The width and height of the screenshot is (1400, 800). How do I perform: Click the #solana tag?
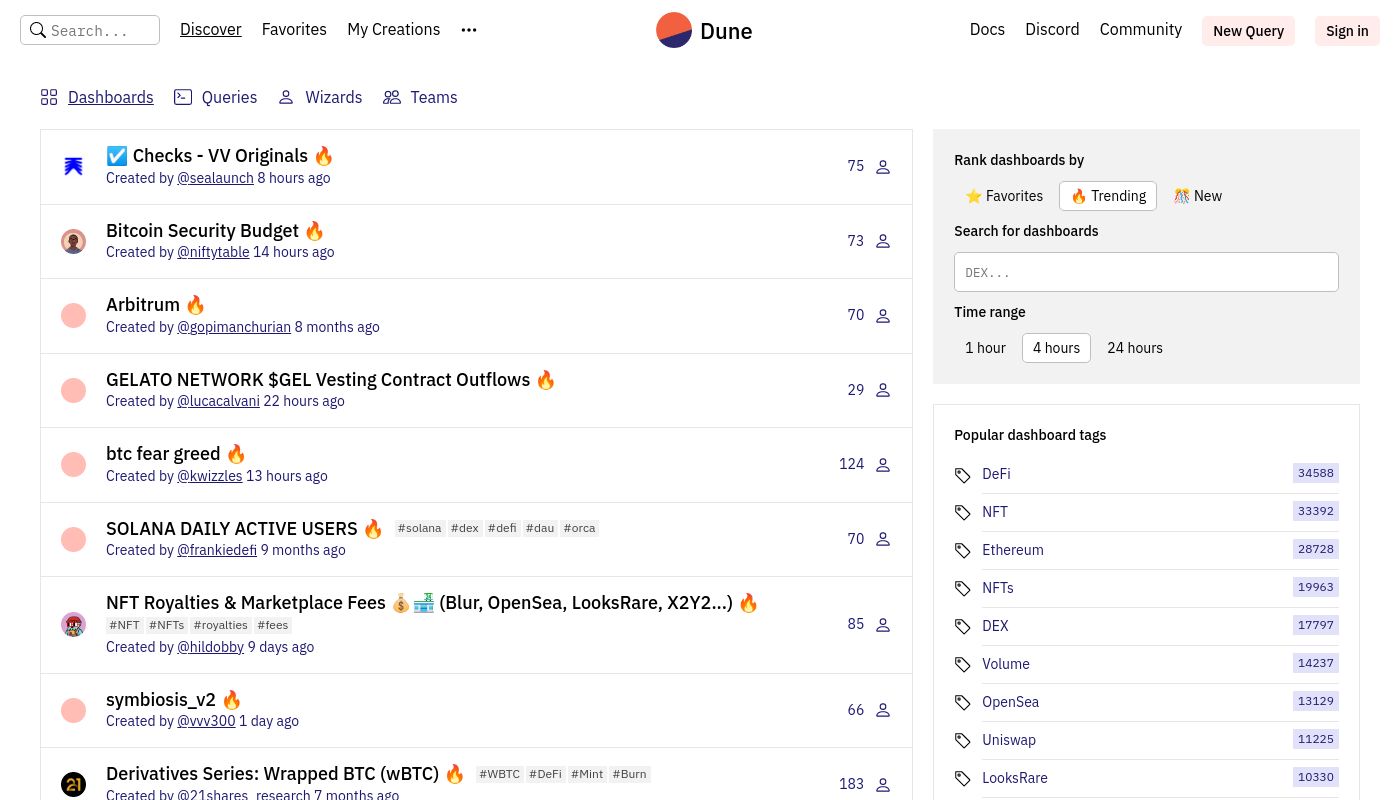[419, 528]
